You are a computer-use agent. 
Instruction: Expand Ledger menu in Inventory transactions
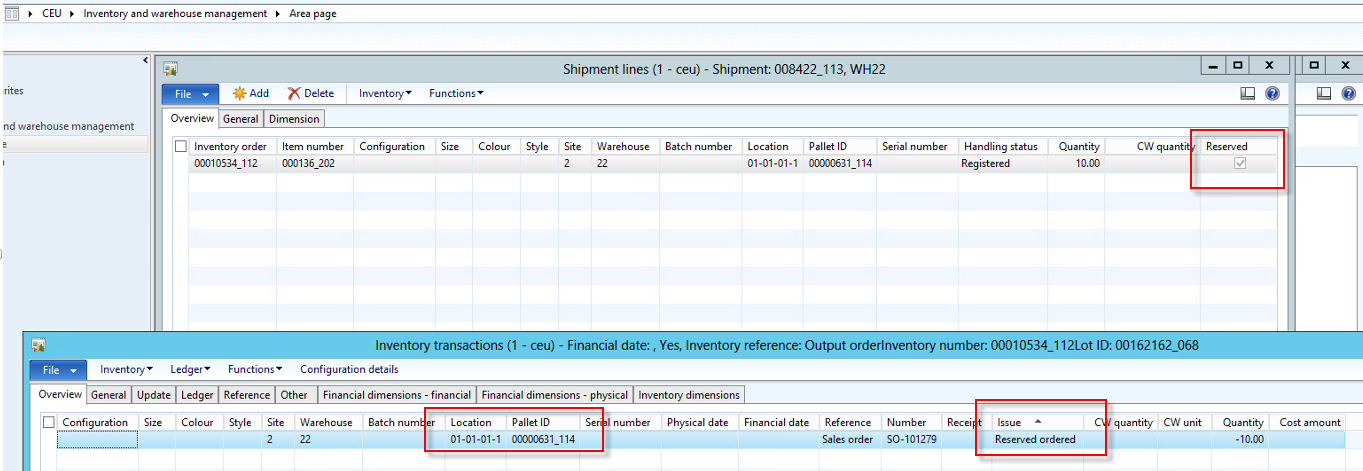190,369
